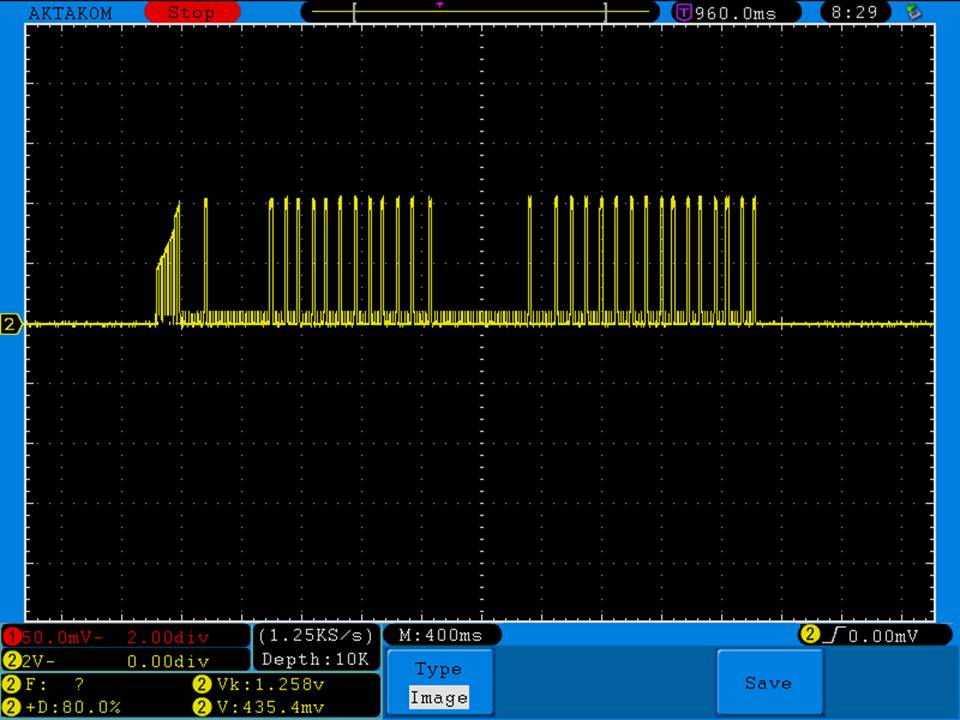Click the purple T trigger delay icon

[x=684, y=13]
